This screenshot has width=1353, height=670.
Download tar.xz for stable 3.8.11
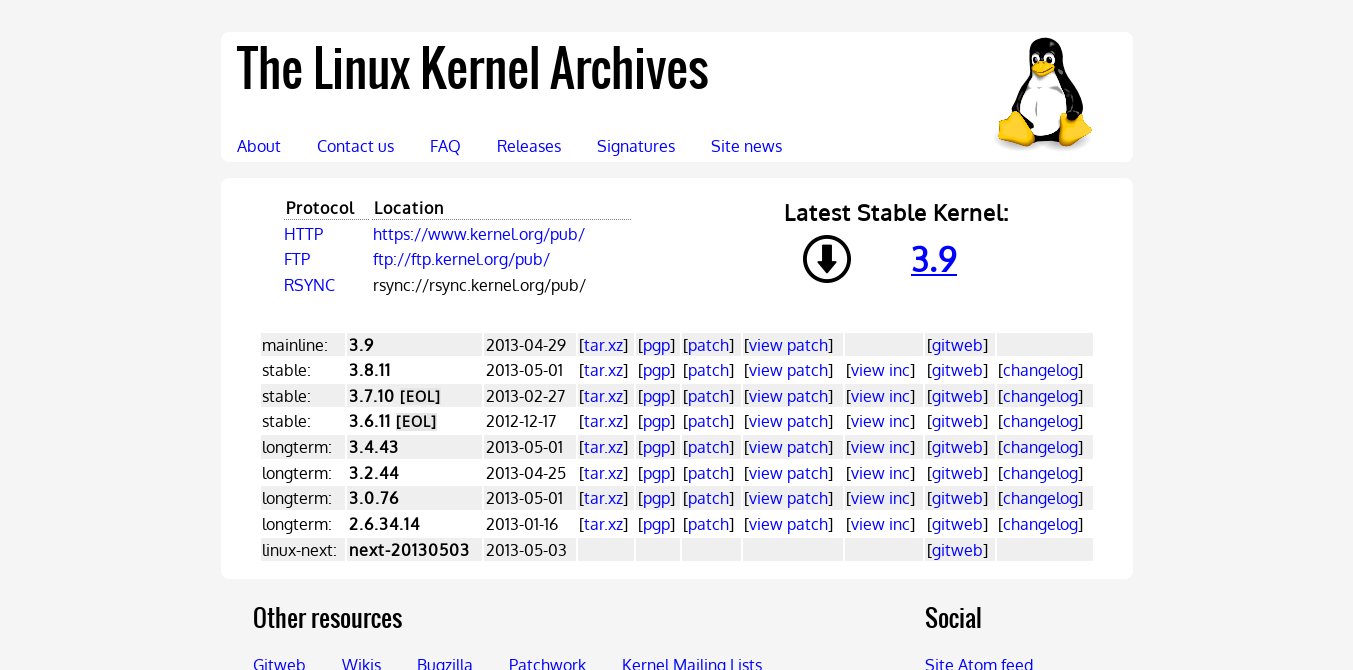tap(604, 370)
